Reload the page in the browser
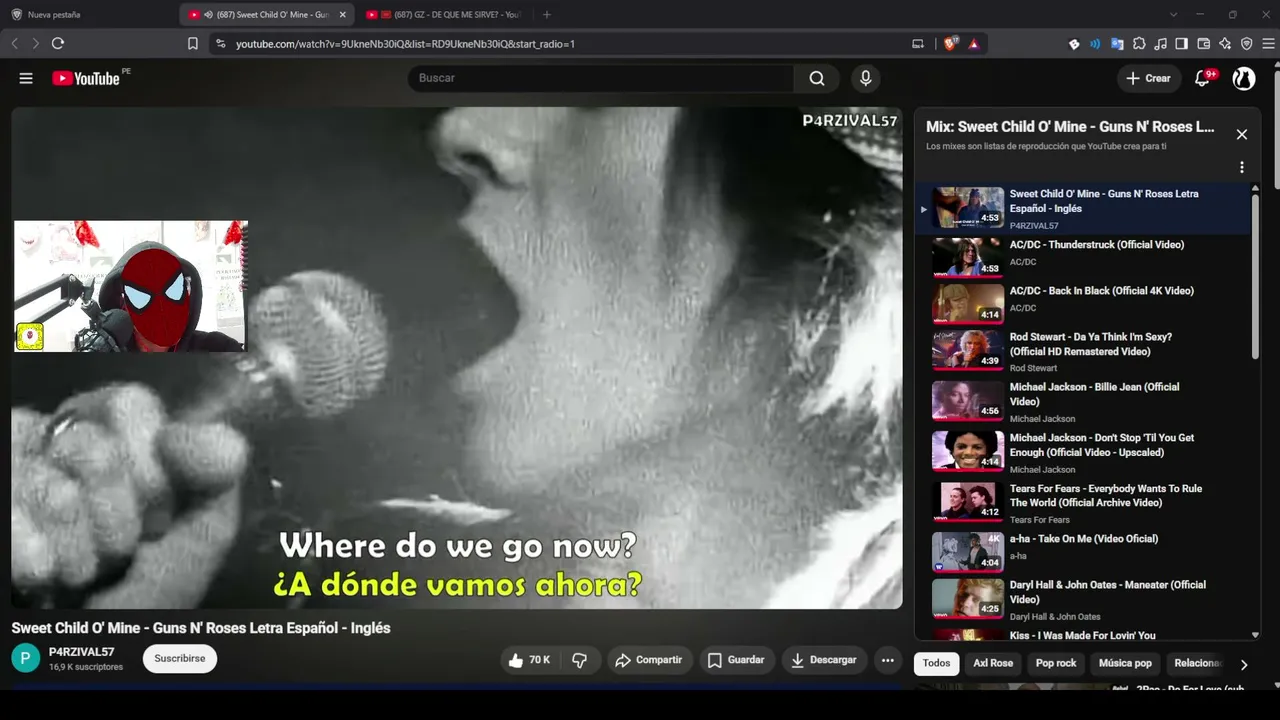1280x720 pixels. pos(58,43)
